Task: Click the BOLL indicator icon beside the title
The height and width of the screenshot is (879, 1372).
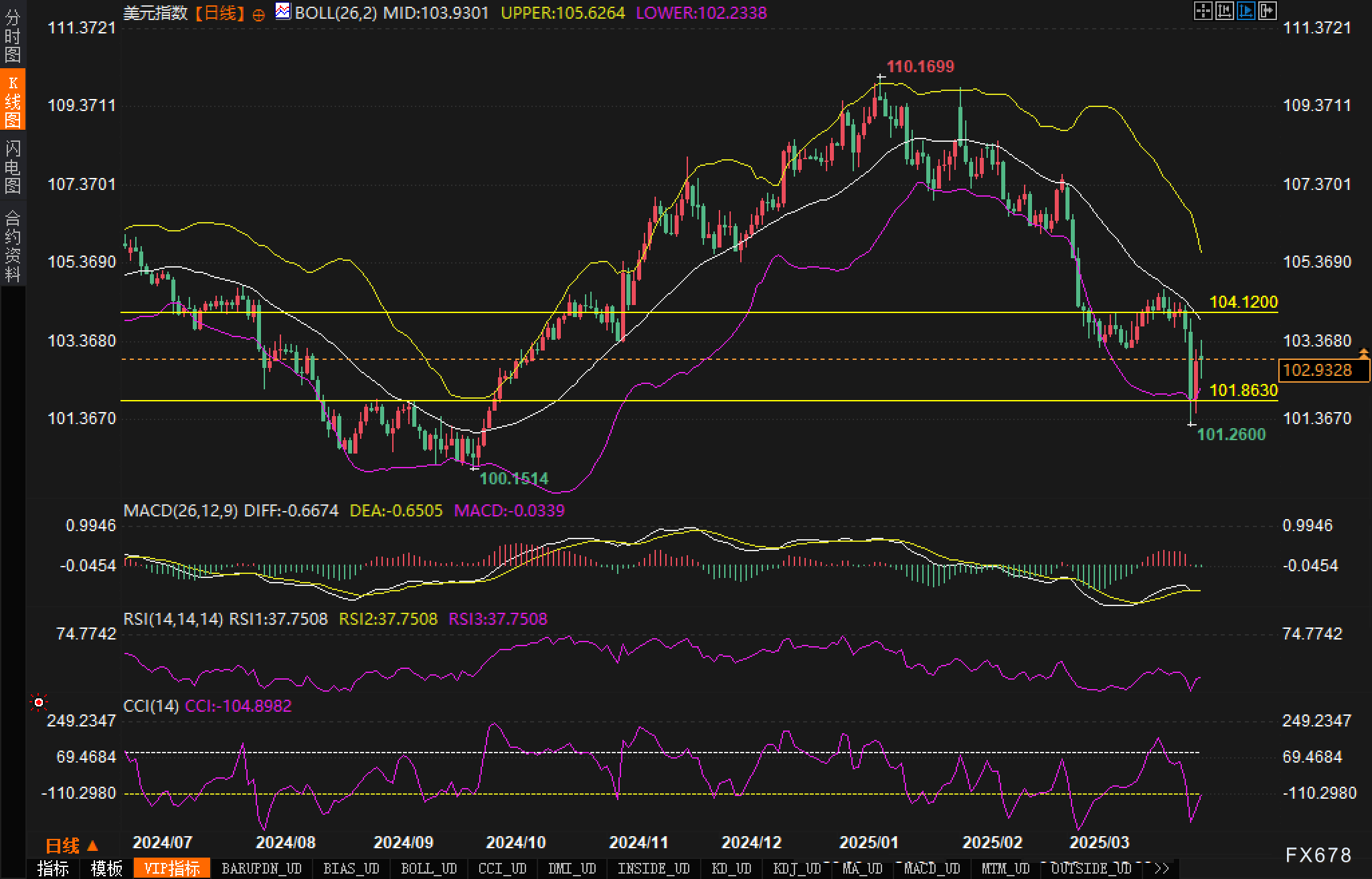Action: 283,11
